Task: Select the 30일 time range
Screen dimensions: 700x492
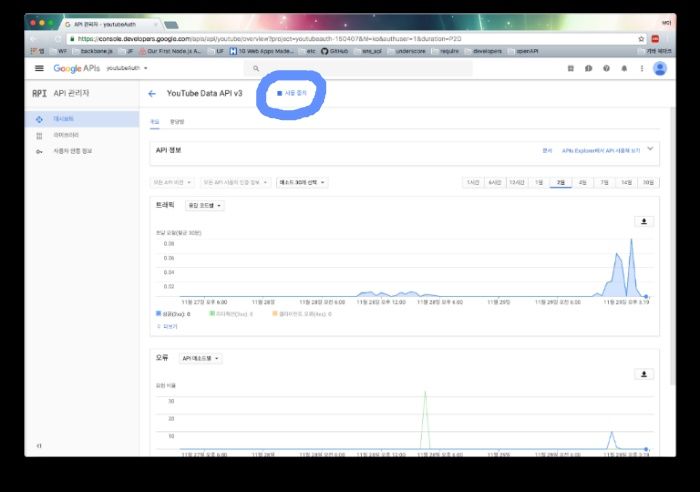Action: point(648,182)
